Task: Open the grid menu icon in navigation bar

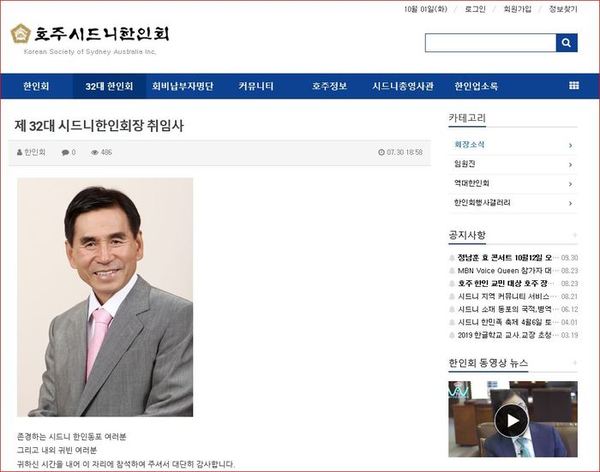Action: tap(574, 86)
